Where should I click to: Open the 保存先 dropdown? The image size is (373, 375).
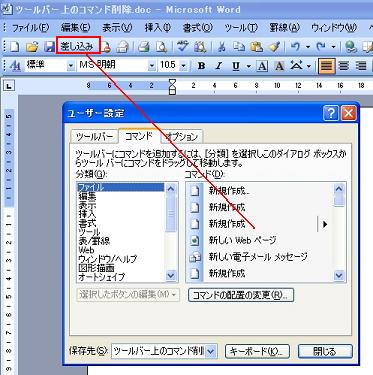pos(164,351)
